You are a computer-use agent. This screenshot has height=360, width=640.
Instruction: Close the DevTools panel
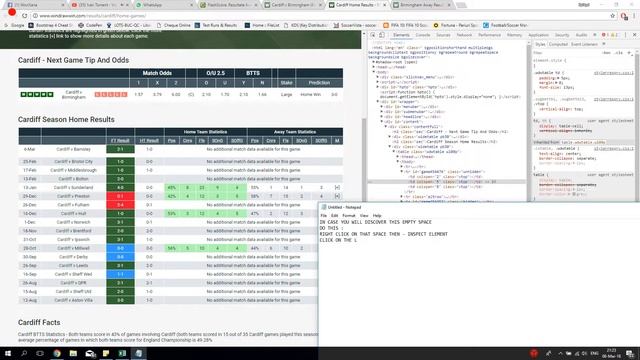(634, 35)
